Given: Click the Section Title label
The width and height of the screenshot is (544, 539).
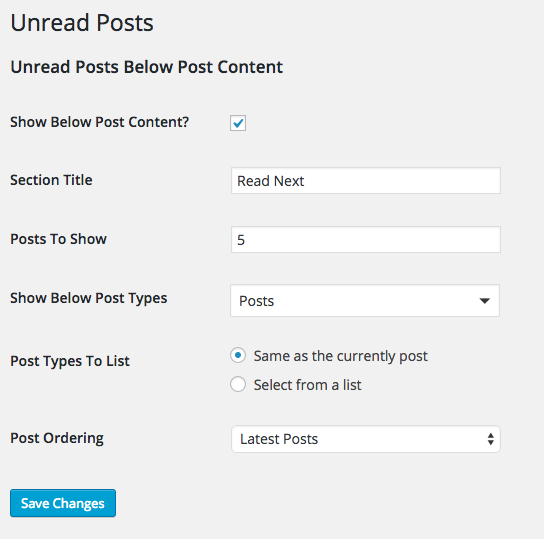Looking at the screenshot, I should point(51,180).
